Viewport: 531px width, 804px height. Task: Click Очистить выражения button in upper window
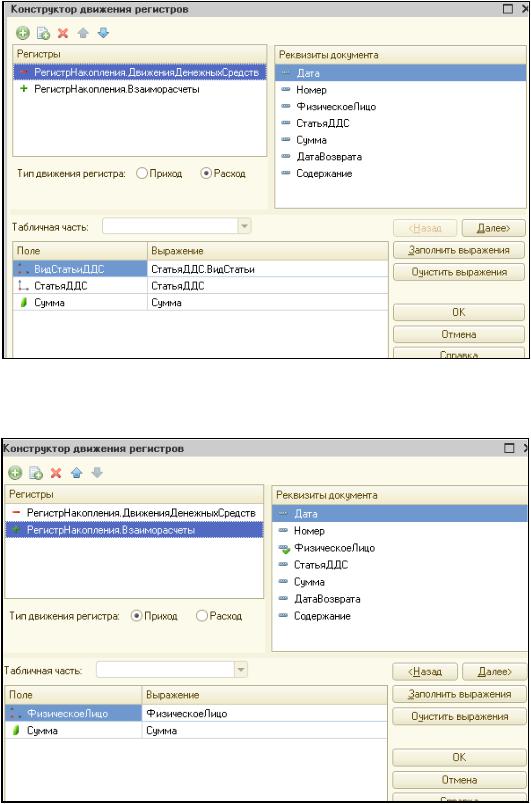459,272
